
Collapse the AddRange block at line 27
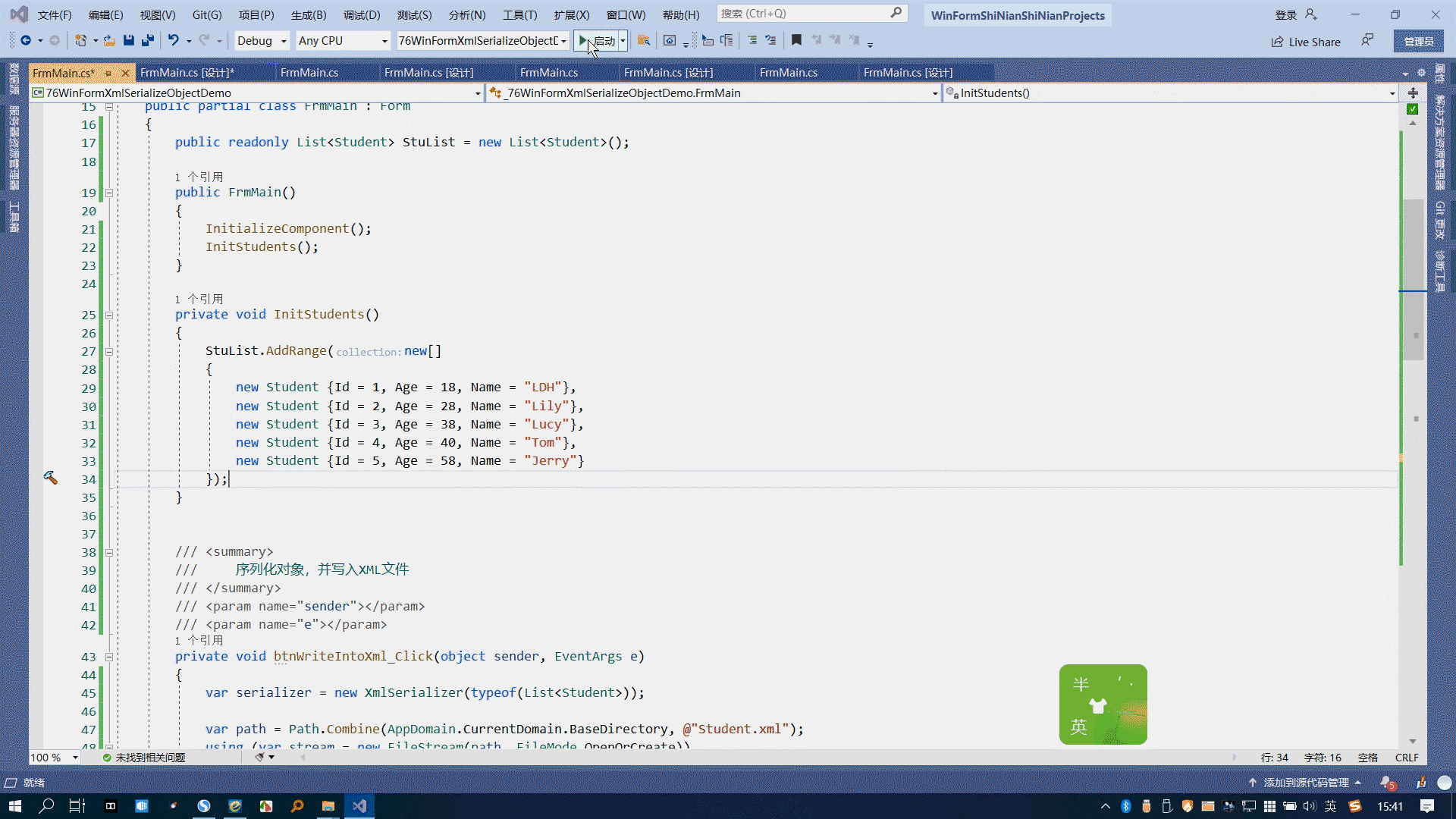pyautogui.click(x=109, y=351)
